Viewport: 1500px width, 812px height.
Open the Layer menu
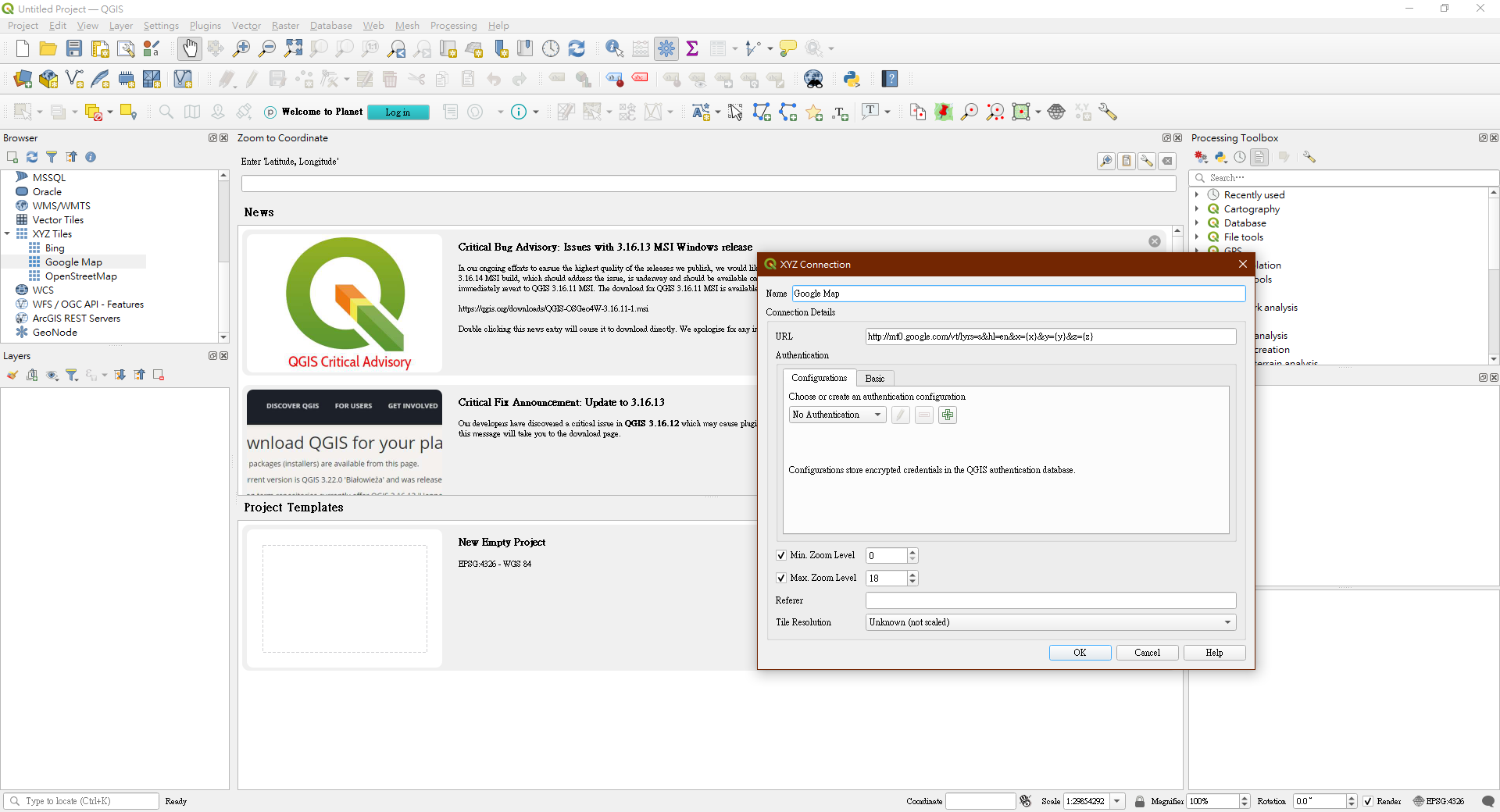tap(121, 26)
